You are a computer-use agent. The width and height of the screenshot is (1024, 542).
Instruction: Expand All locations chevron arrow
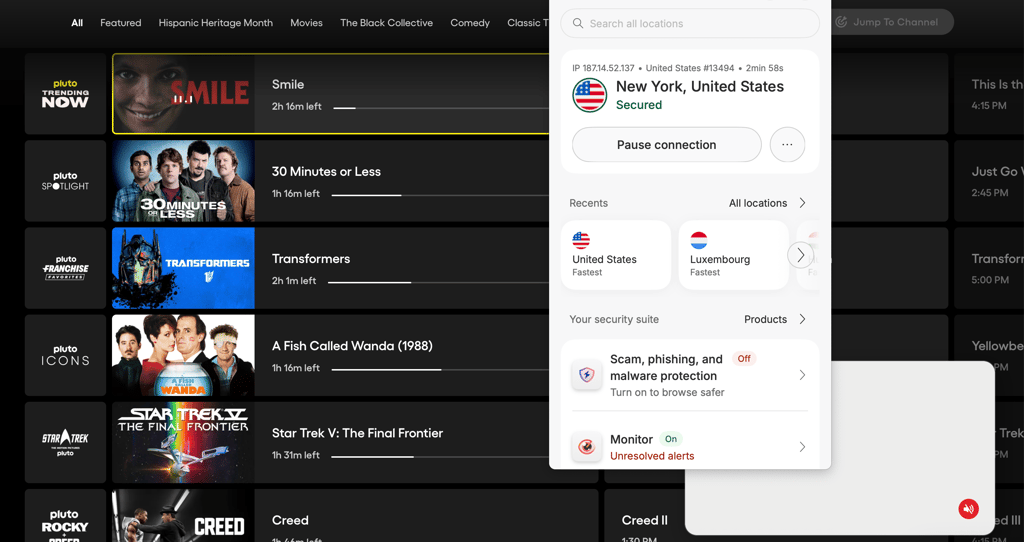(x=803, y=203)
